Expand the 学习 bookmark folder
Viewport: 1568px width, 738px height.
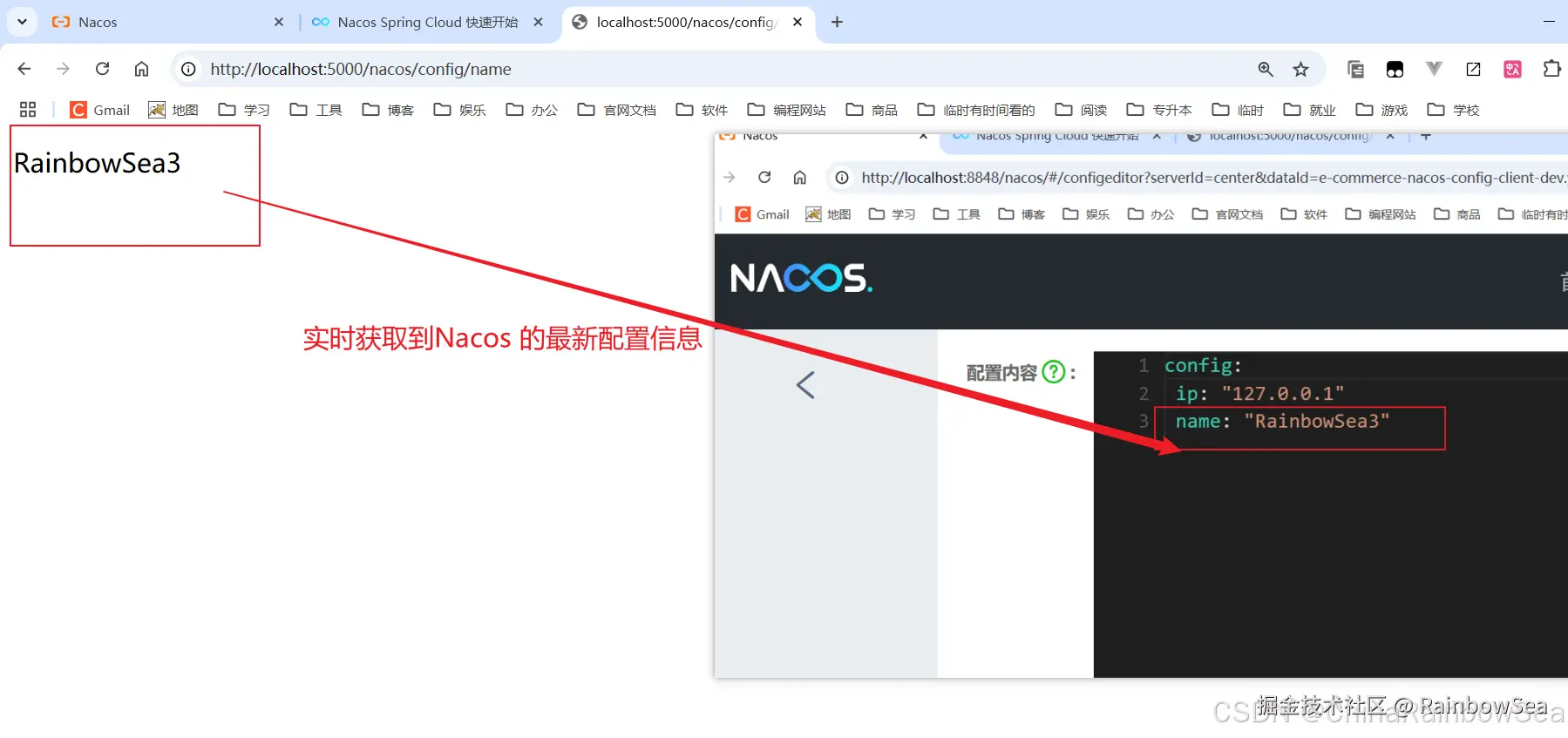click(244, 110)
